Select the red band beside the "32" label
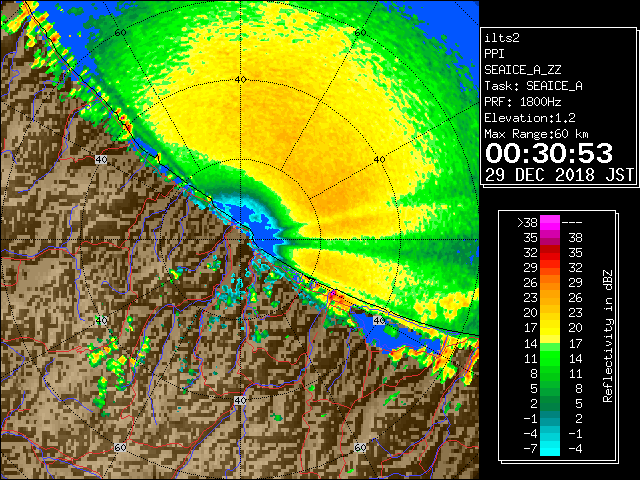640x480 pixels. point(550,253)
